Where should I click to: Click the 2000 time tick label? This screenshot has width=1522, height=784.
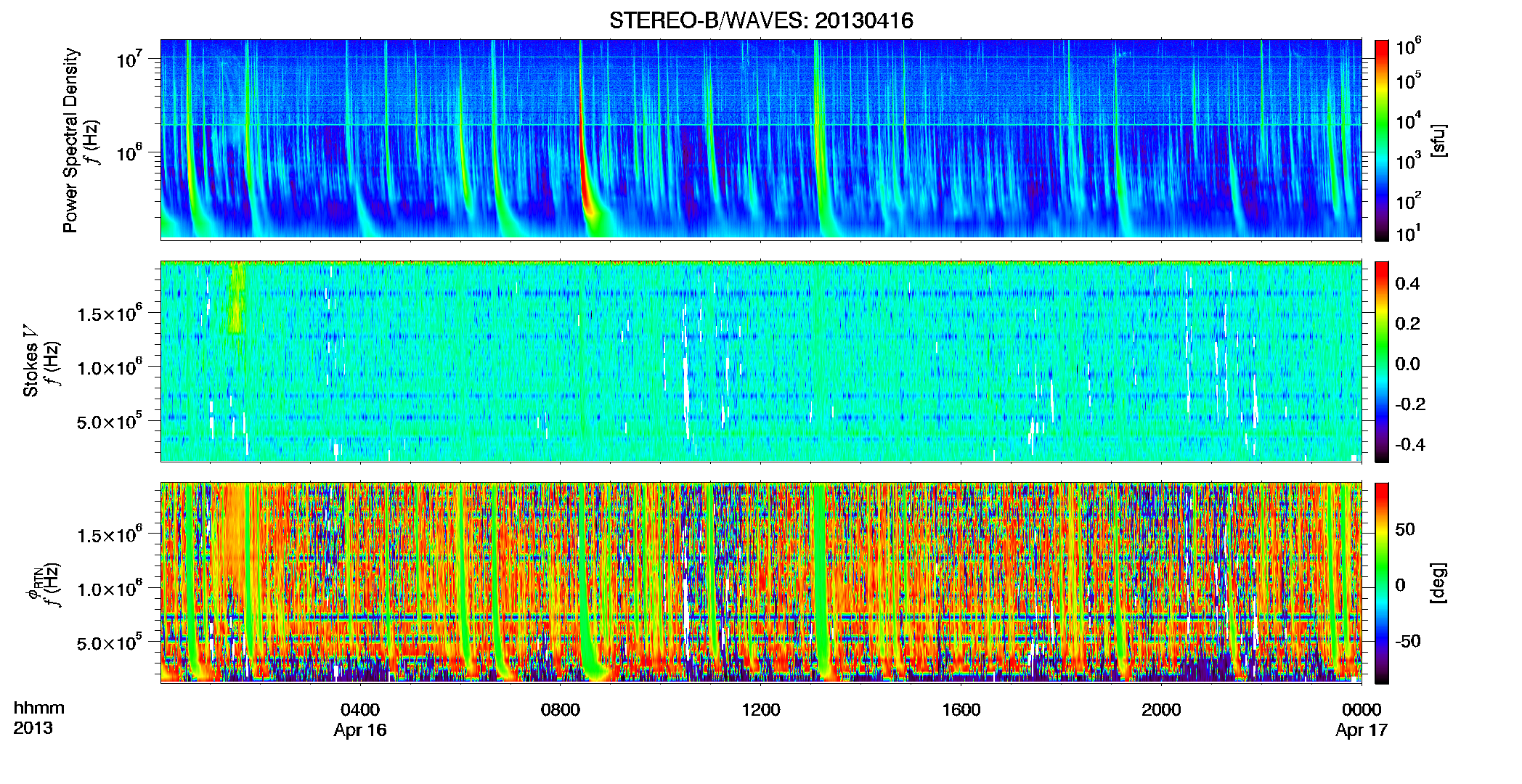tap(1161, 710)
